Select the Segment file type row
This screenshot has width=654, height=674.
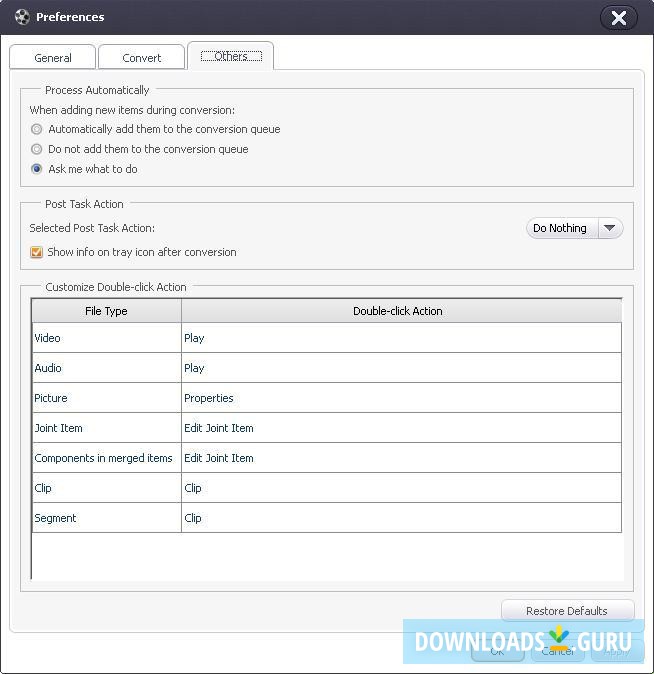107,518
